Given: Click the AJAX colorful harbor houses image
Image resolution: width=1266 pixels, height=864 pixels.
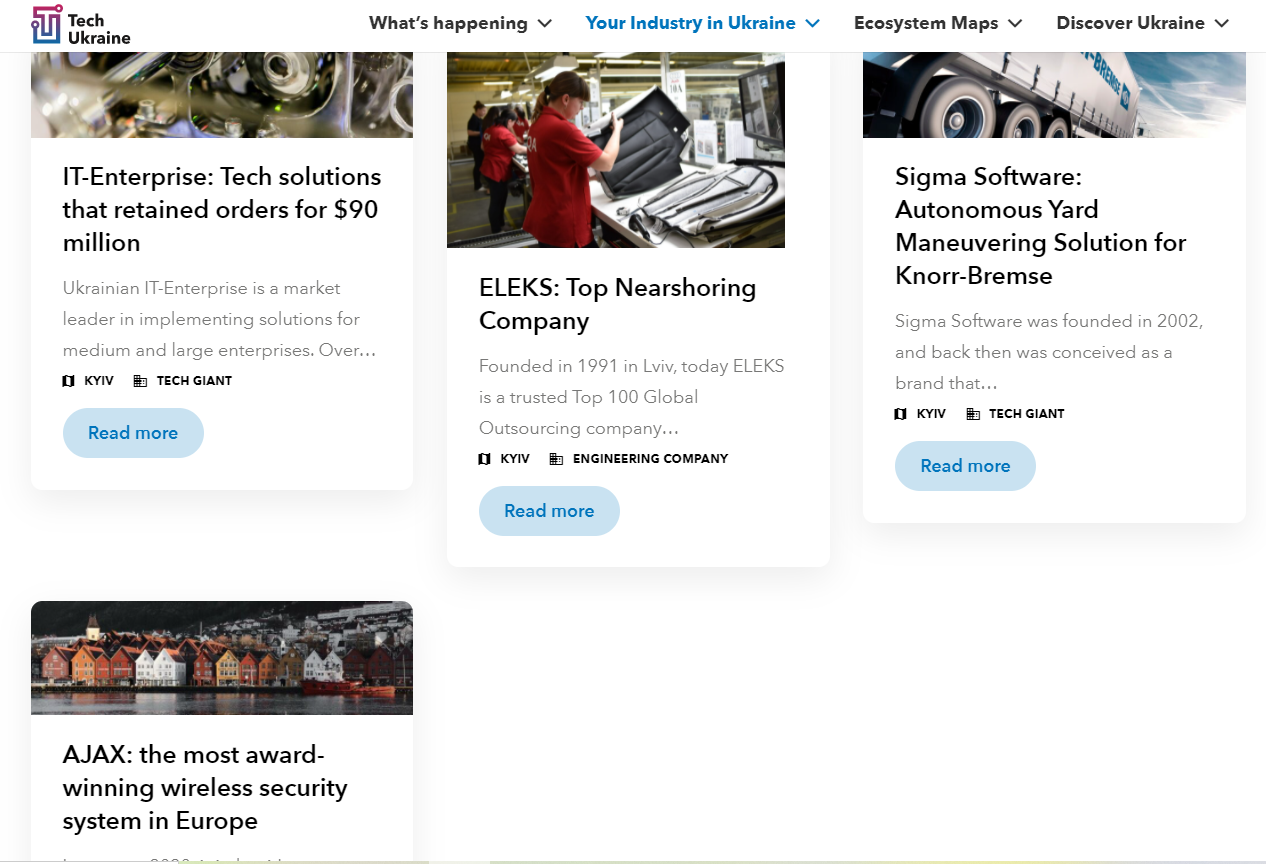Looking at the screenshot, I should [222, 658].
